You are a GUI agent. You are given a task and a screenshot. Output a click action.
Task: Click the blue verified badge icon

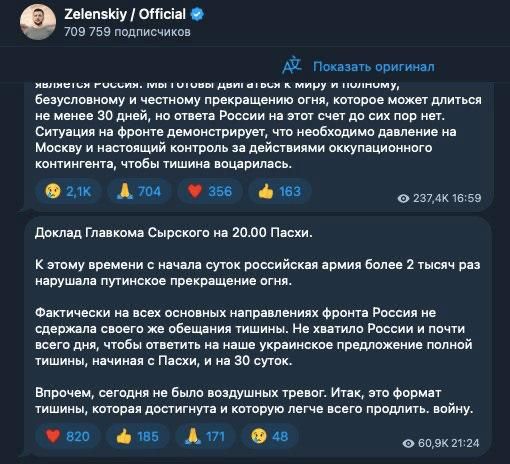coord(197,14)
